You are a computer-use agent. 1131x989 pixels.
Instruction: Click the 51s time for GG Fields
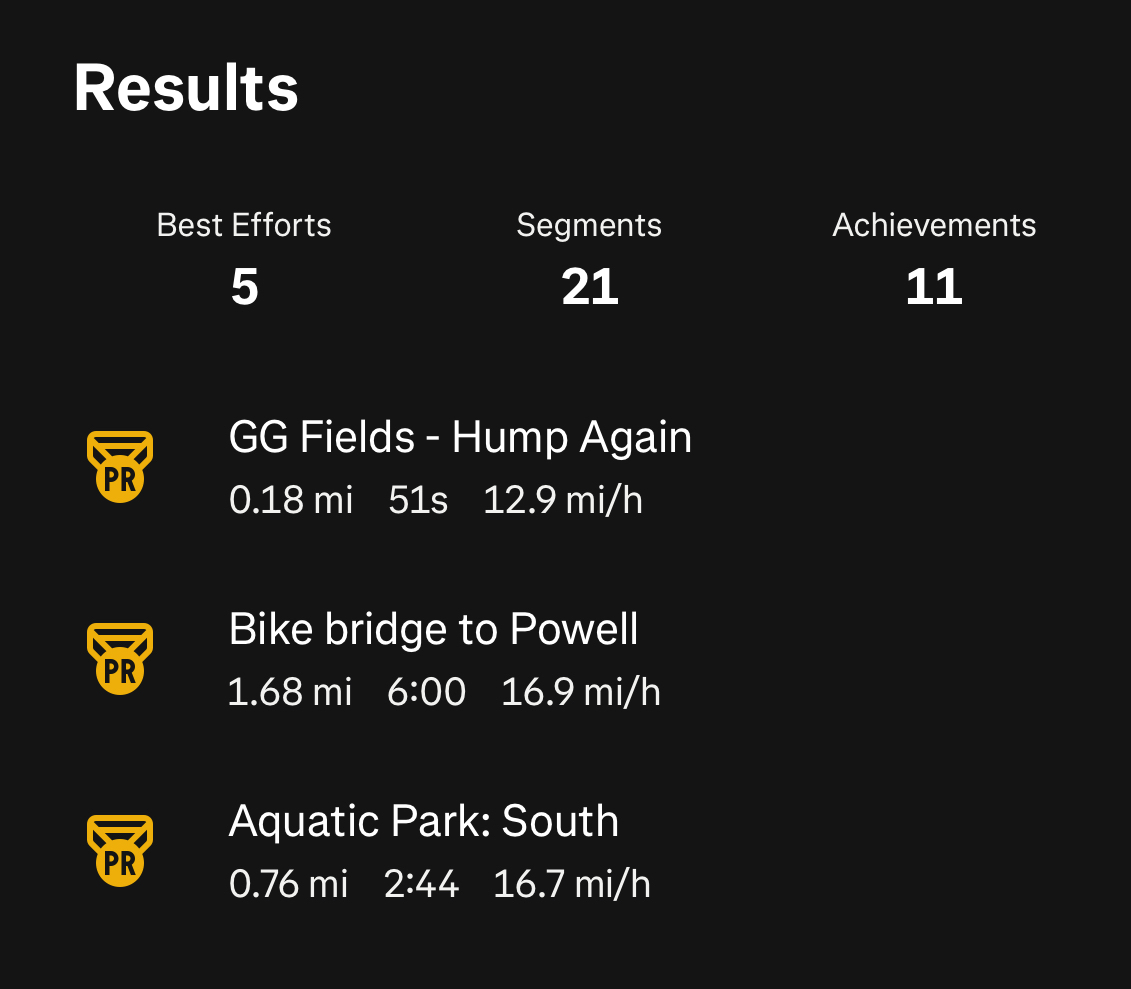418,499
